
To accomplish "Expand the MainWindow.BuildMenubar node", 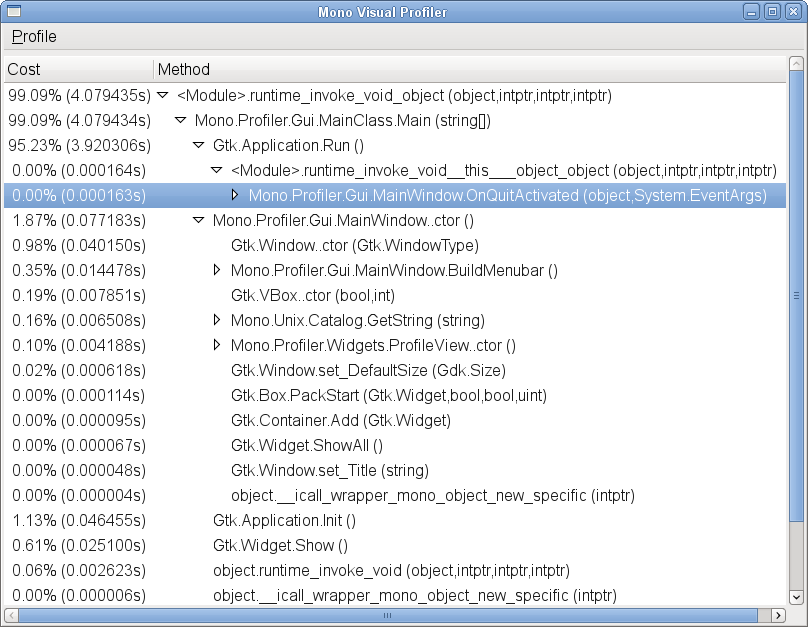I will [217, 271].
